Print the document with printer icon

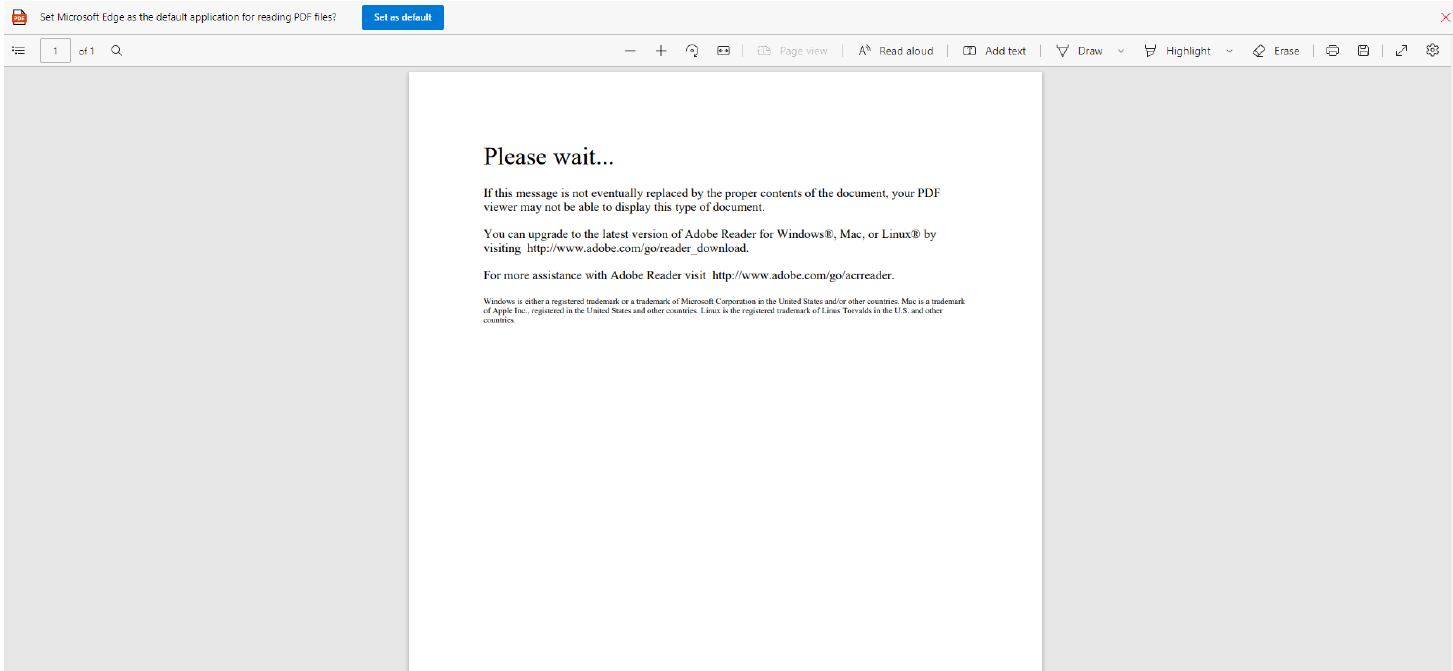tap(1332, 51)
